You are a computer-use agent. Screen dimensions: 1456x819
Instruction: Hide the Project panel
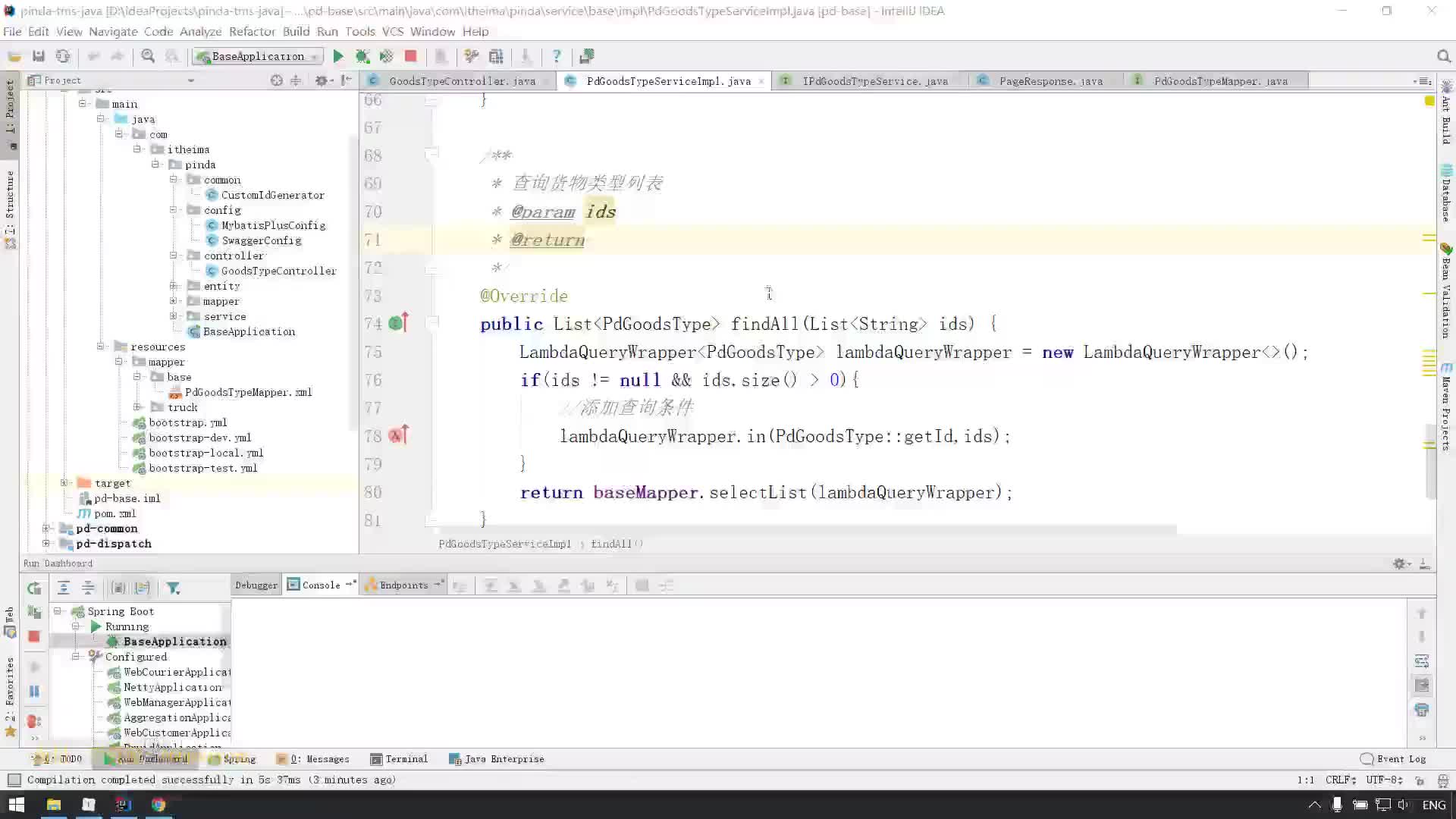tap(346, 80)
